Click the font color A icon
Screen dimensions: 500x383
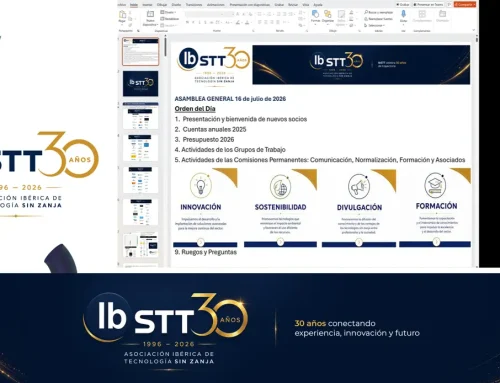pos(247,22)
